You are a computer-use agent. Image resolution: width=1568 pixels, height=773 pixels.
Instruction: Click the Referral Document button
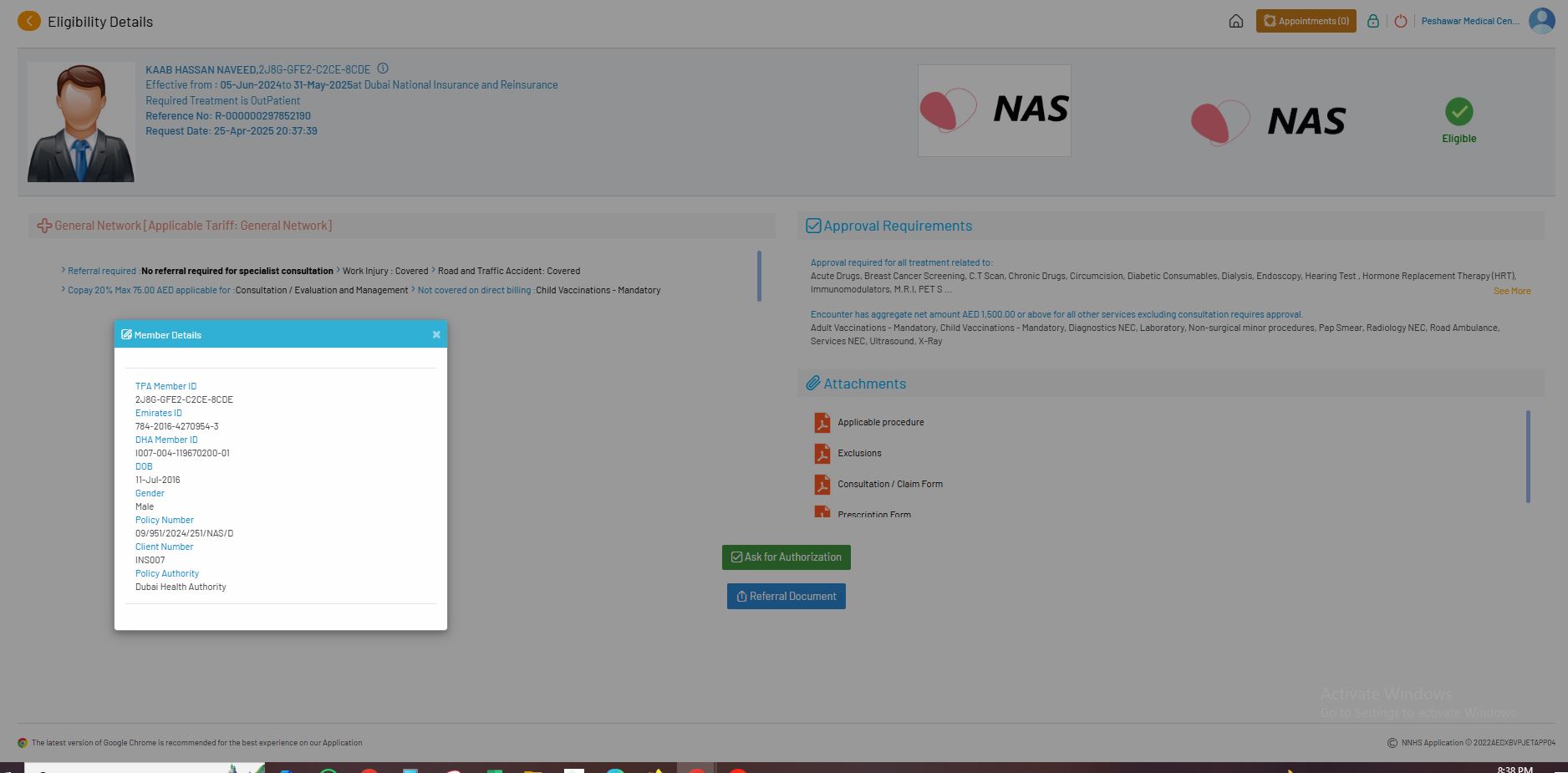[786, 597]
